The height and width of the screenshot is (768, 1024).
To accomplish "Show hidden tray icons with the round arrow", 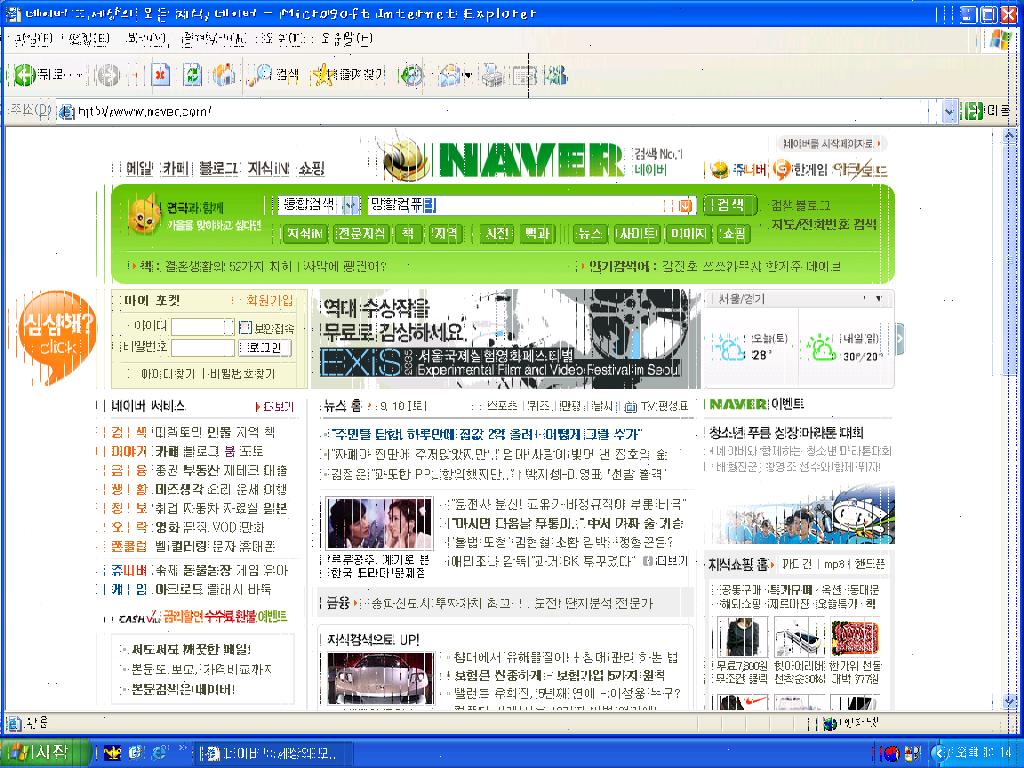I will click(x=940, y=753).
